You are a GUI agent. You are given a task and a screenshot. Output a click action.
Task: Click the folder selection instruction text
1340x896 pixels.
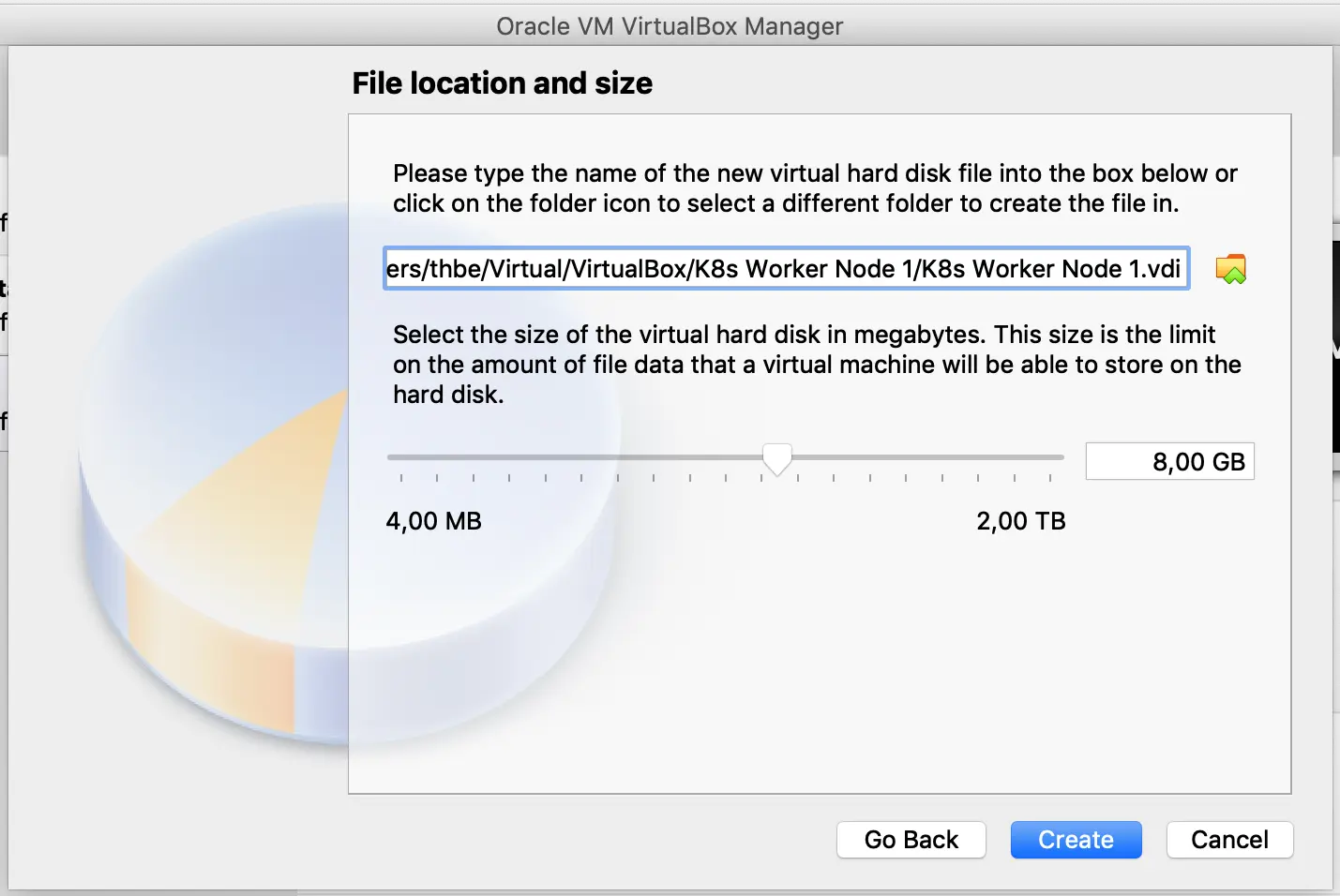pyautogui.click(x=815, y=187)
